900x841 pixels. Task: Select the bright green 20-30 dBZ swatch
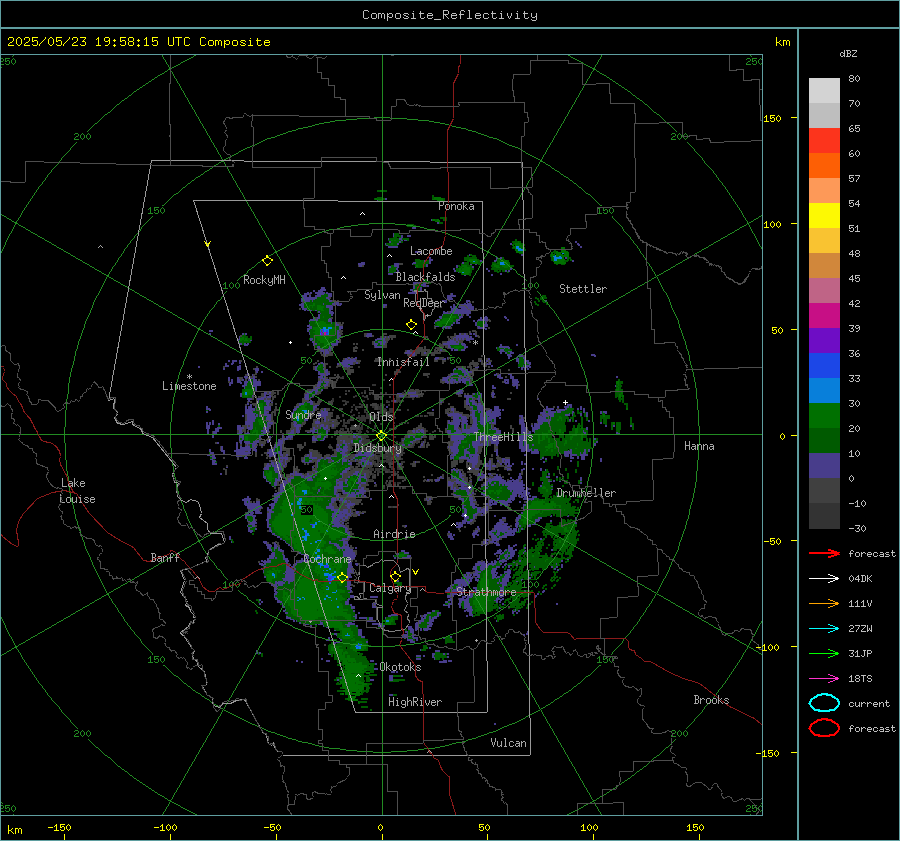pyautogui.click(x=824, y=416)
